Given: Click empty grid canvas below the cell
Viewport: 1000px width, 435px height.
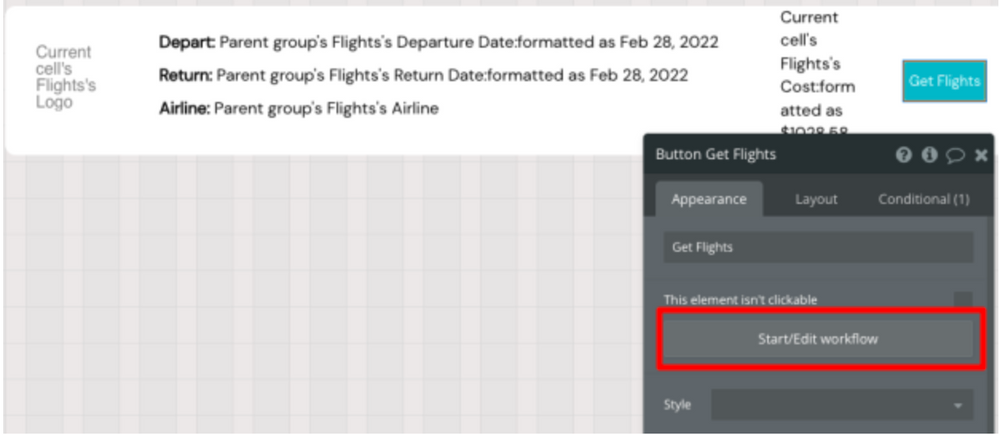Looking at the screenshot, I should [300, 300].
